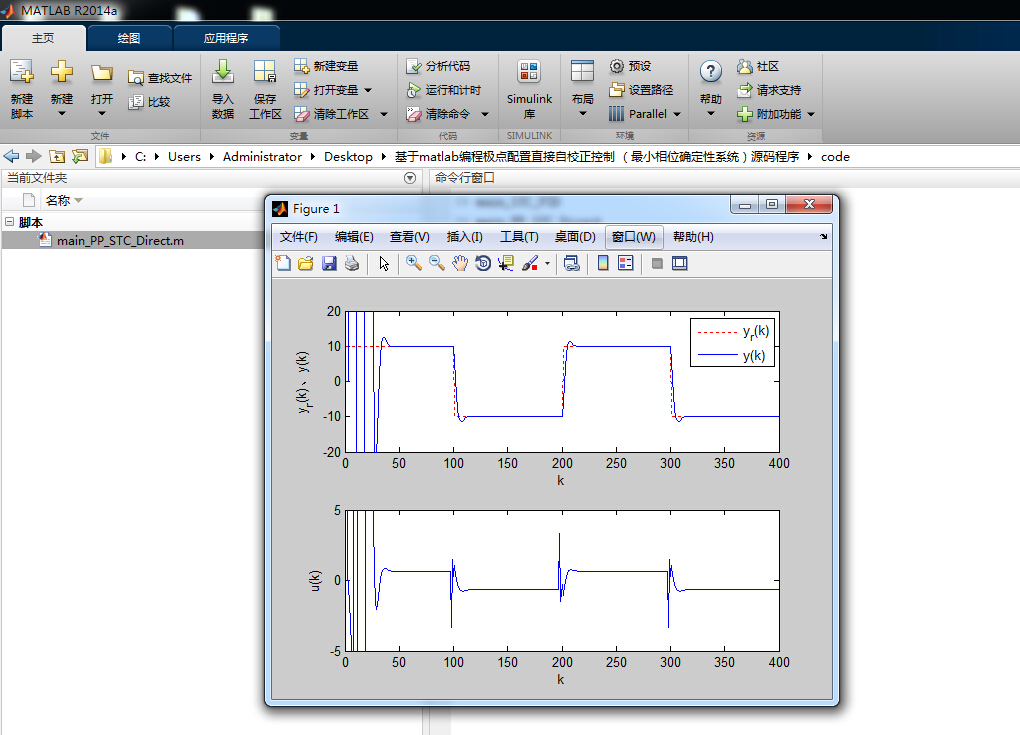Expand the 帮助 (Help) ribbon dropdown
The width and height of the screenshot is (1020, 735).
coord(711,114)
